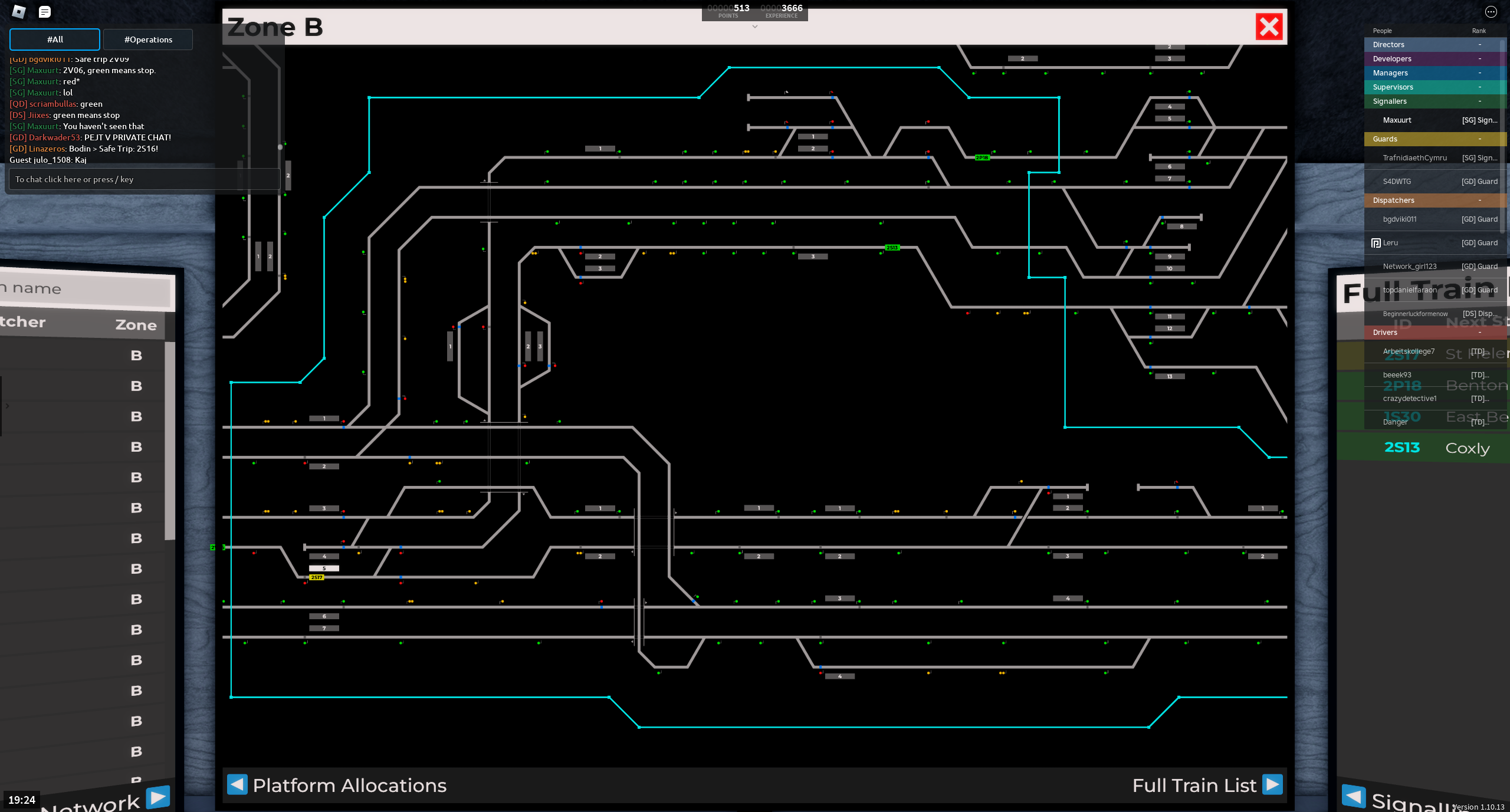This screenshot has height=812, width=1510.
Task: Click right arrow beside Full Train List
Action: [1272, 785]
